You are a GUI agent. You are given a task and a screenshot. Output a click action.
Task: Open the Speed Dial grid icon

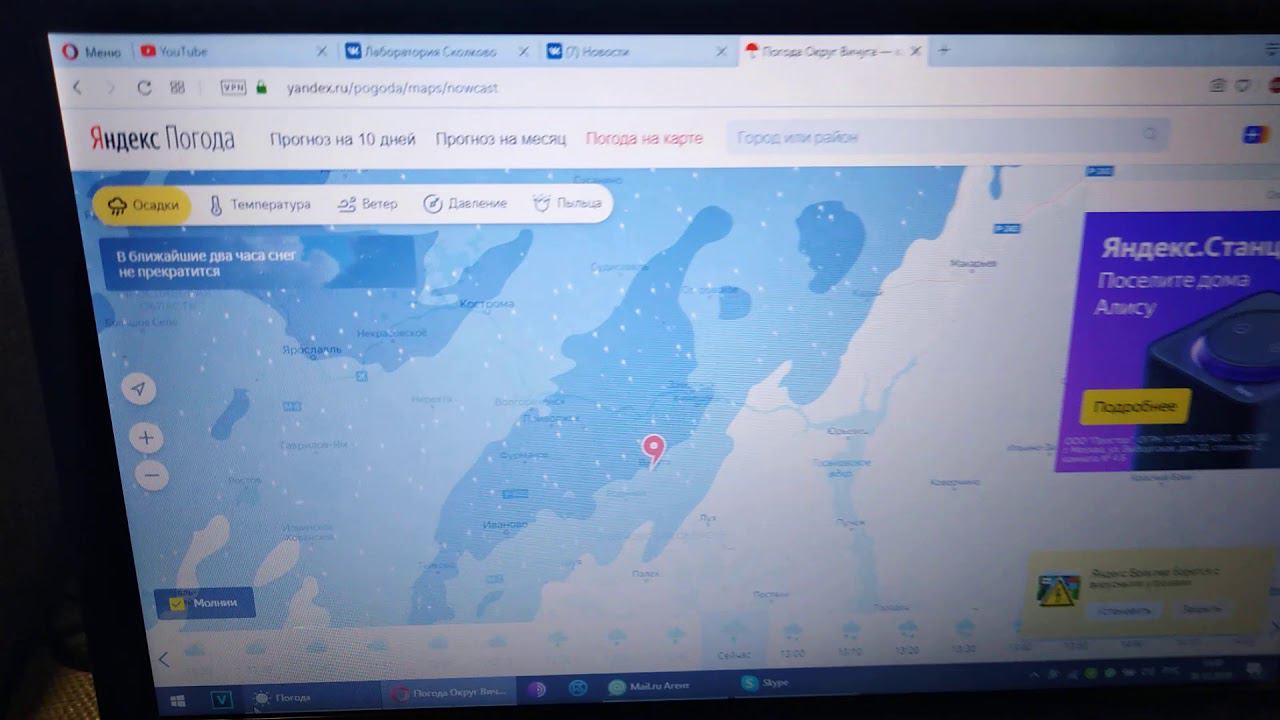click(x=178, y=88)
